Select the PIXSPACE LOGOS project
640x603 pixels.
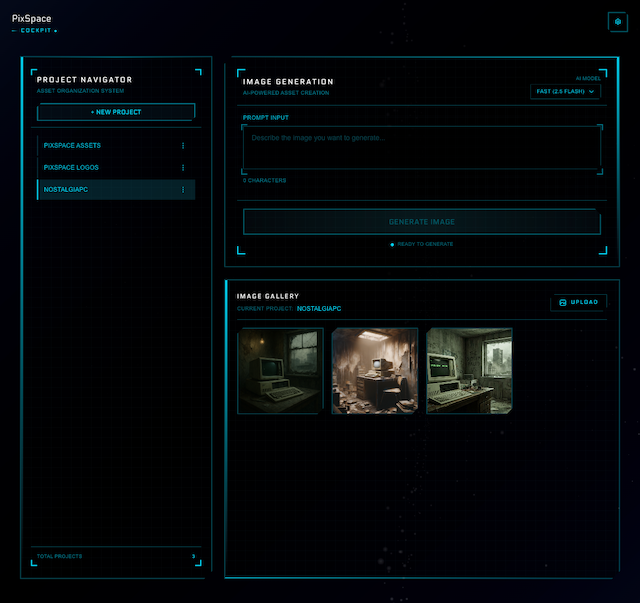[116, 168]
